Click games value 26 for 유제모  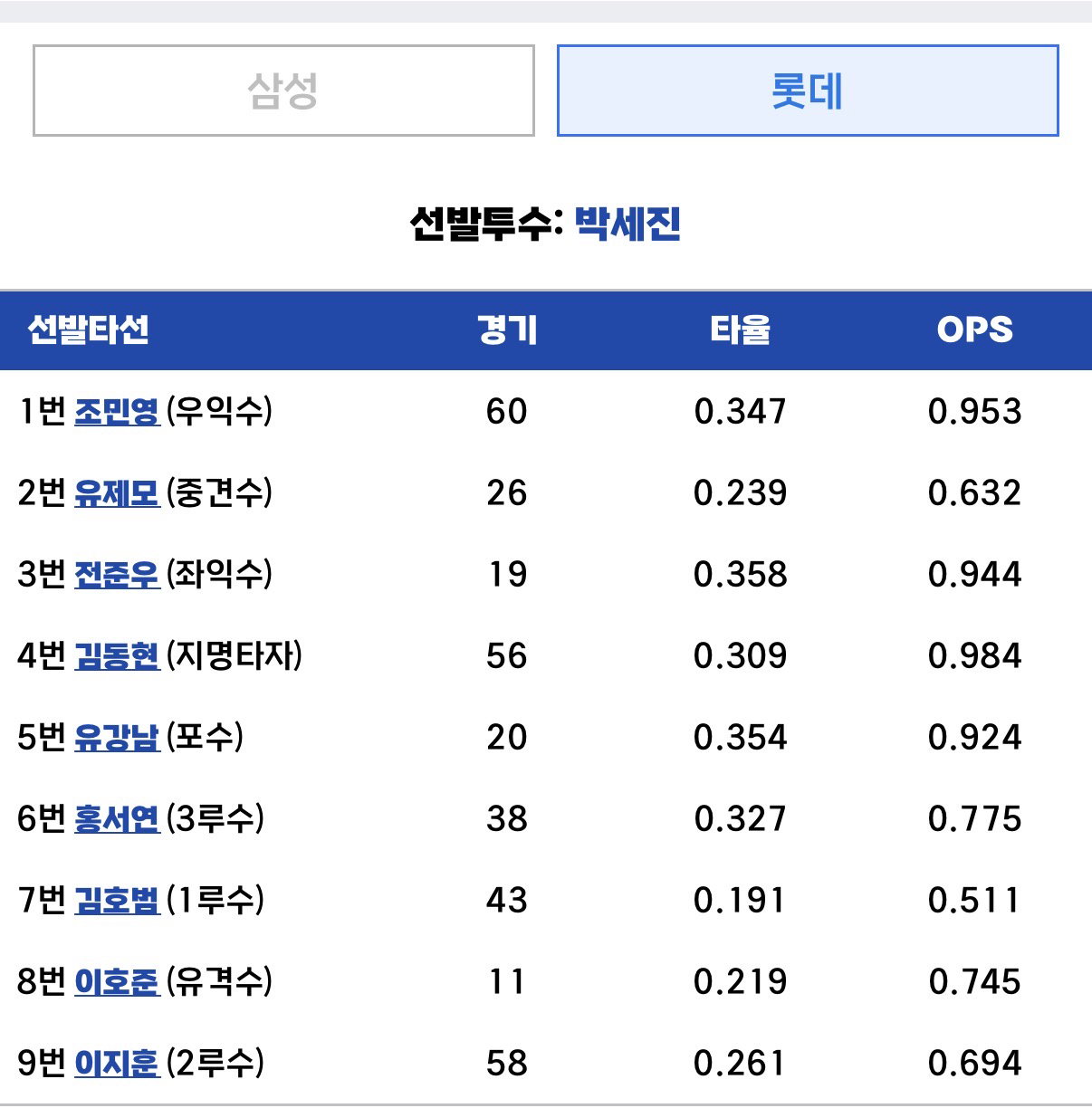(507, 493)
